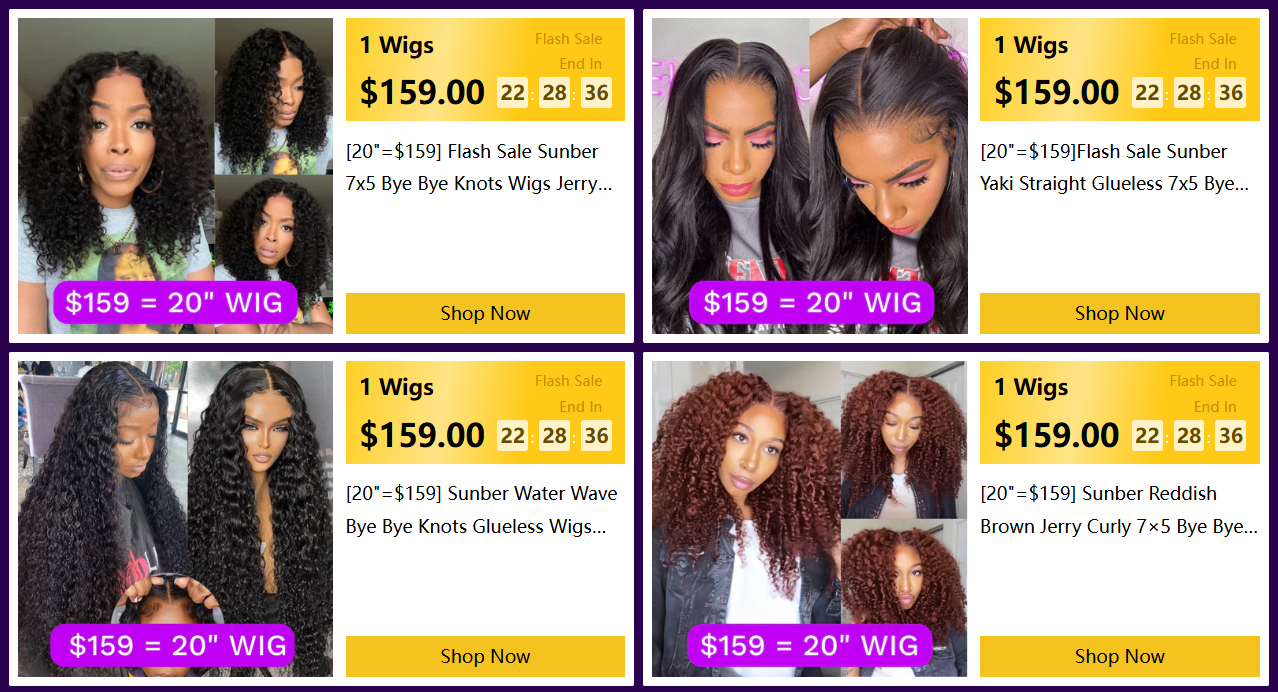Click Shop Now for Jerry curly wig
Image resolution: width=1278 pixels, height=692 pixels.
point(485,313)
